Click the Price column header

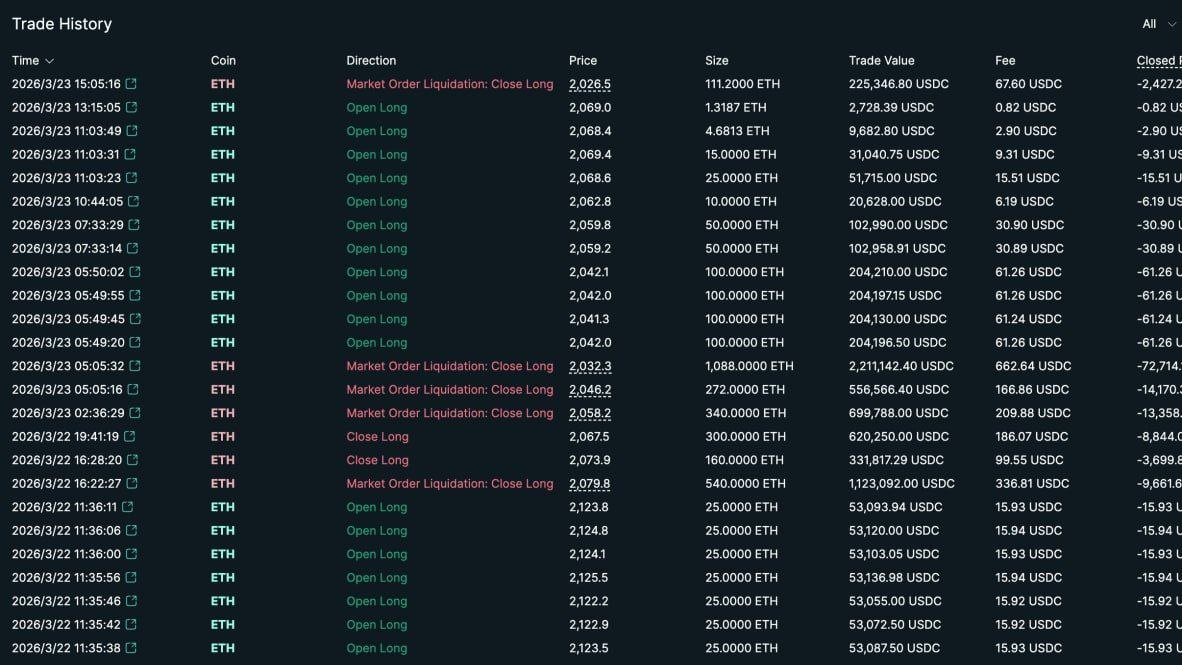tap(583, 61)
